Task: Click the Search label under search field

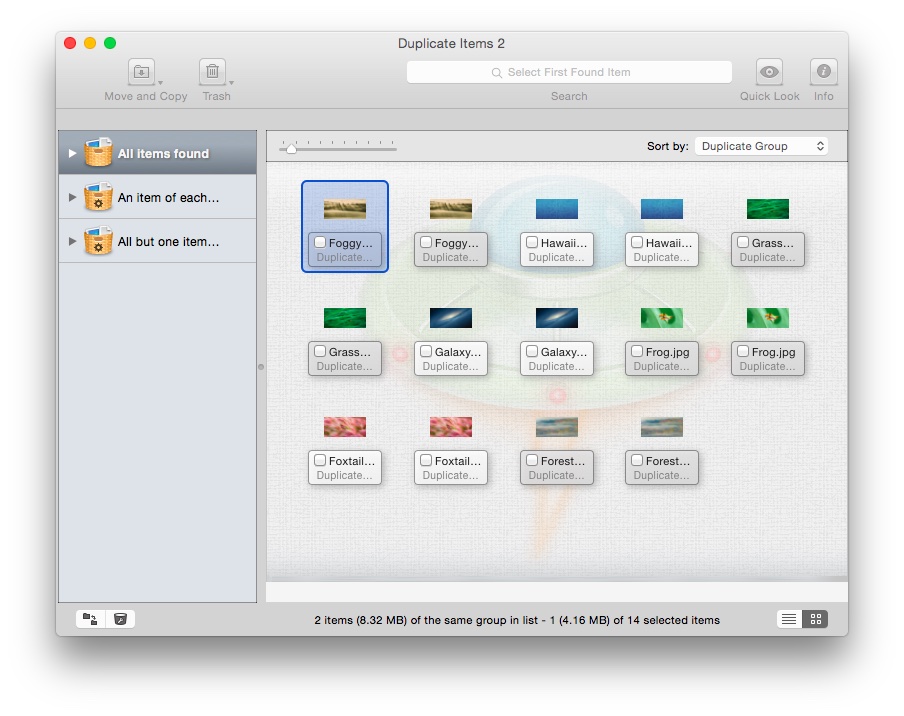Action: click(569, 96)
